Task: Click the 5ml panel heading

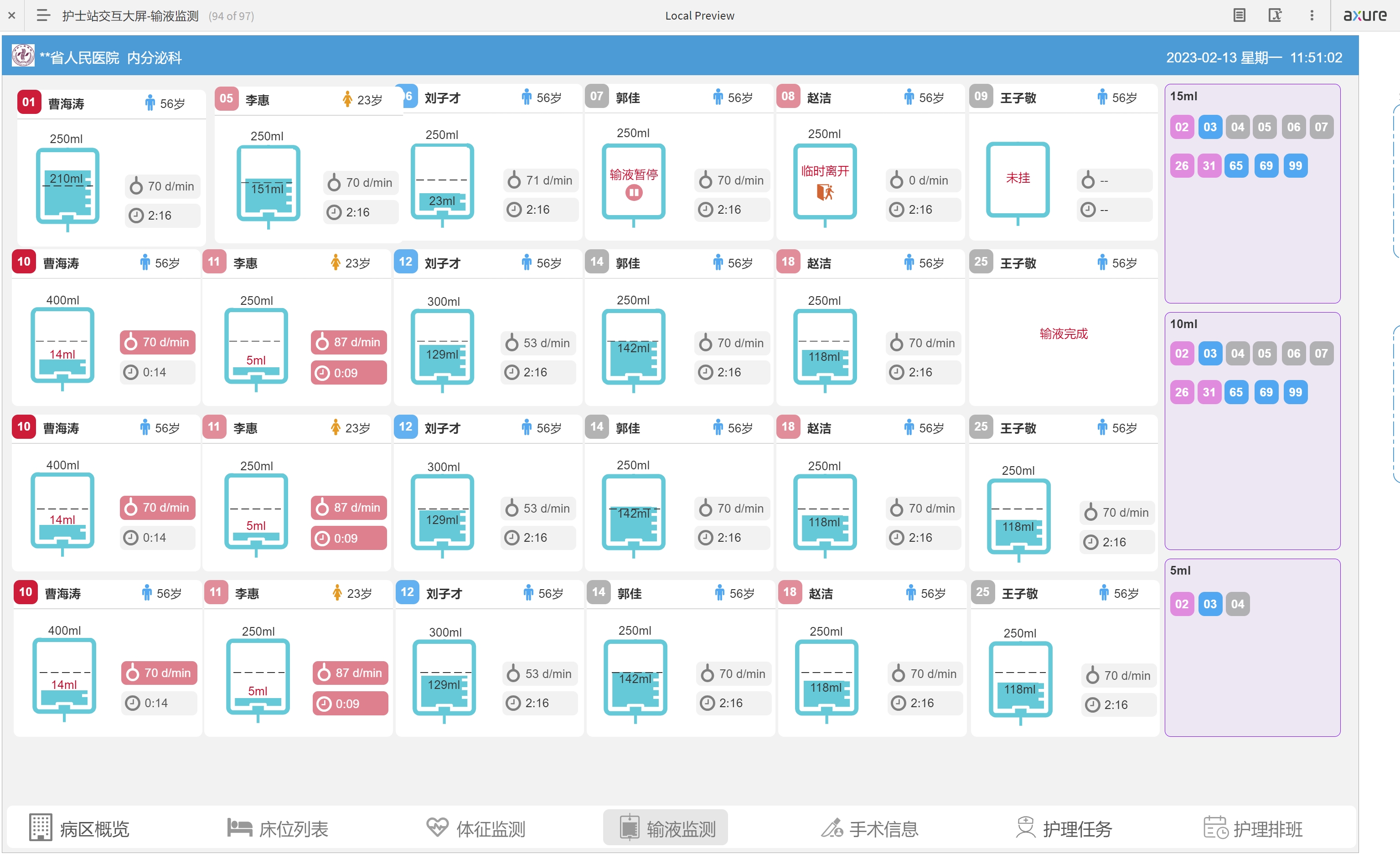Action: click(1180, 570)
